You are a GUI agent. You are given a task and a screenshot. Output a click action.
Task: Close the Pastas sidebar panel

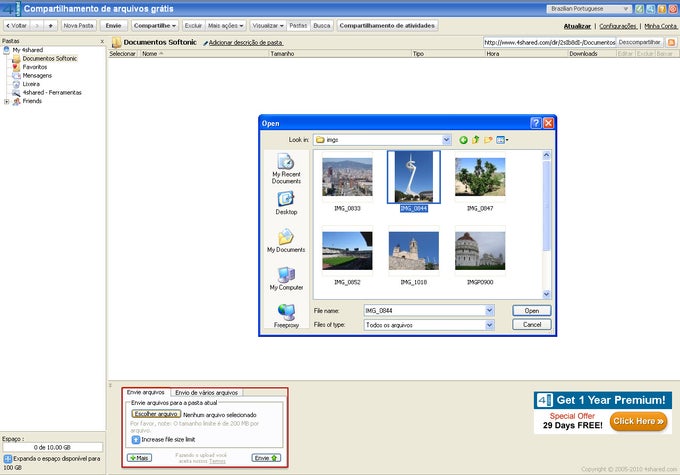point(102,41)
